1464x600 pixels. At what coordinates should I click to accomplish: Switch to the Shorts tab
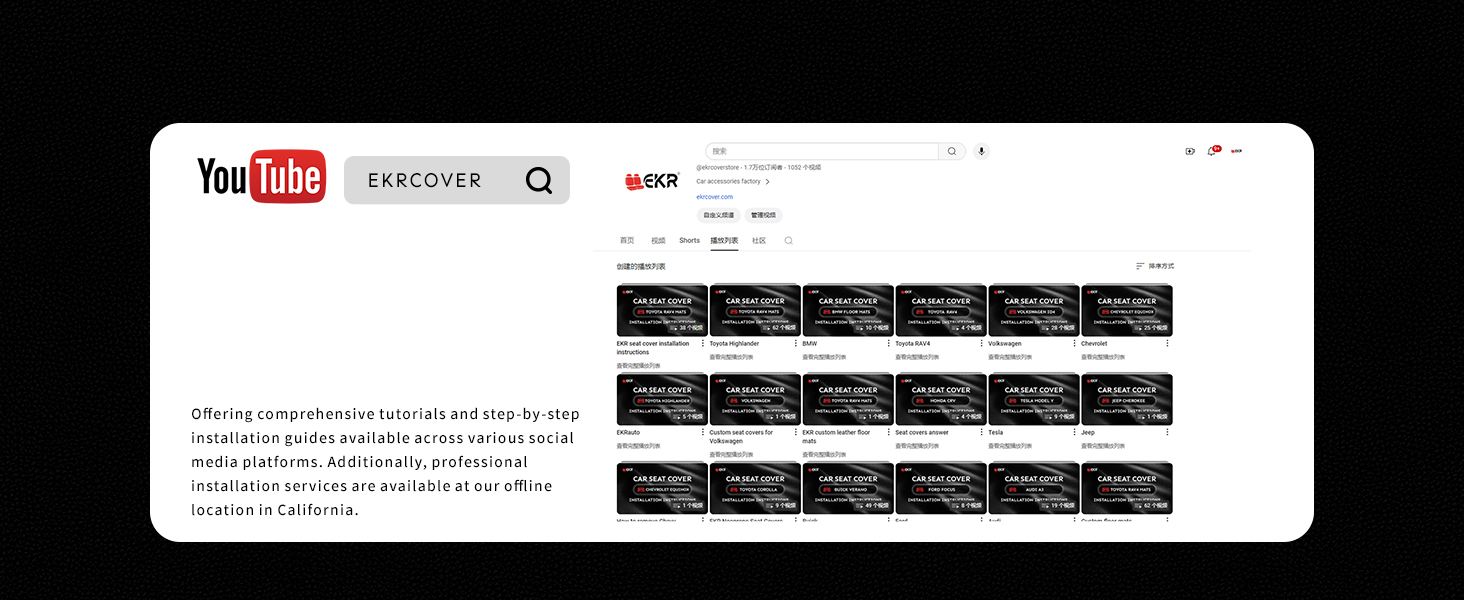(689, 241)
